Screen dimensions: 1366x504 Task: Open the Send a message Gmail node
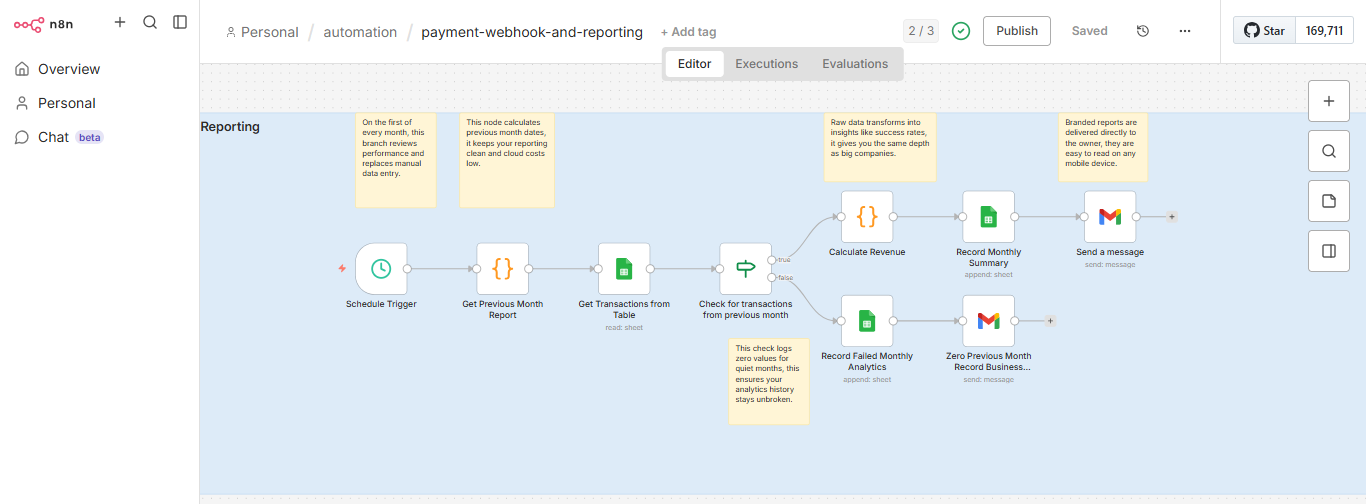pos(1110,217)
